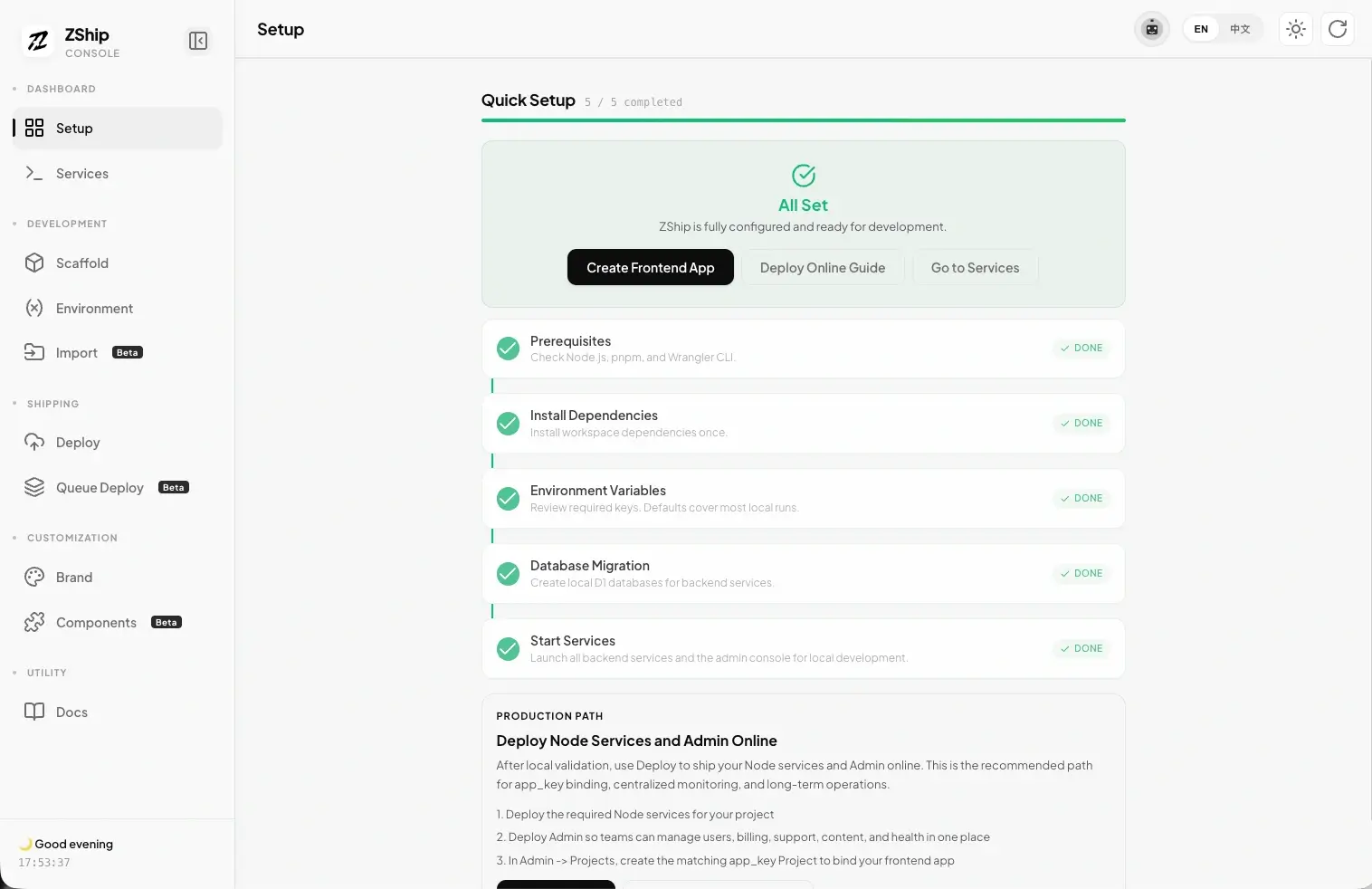Click 'Deploy Node Services and Admin Online' heading
The image size is (1372, 889).
coord(636,741)
